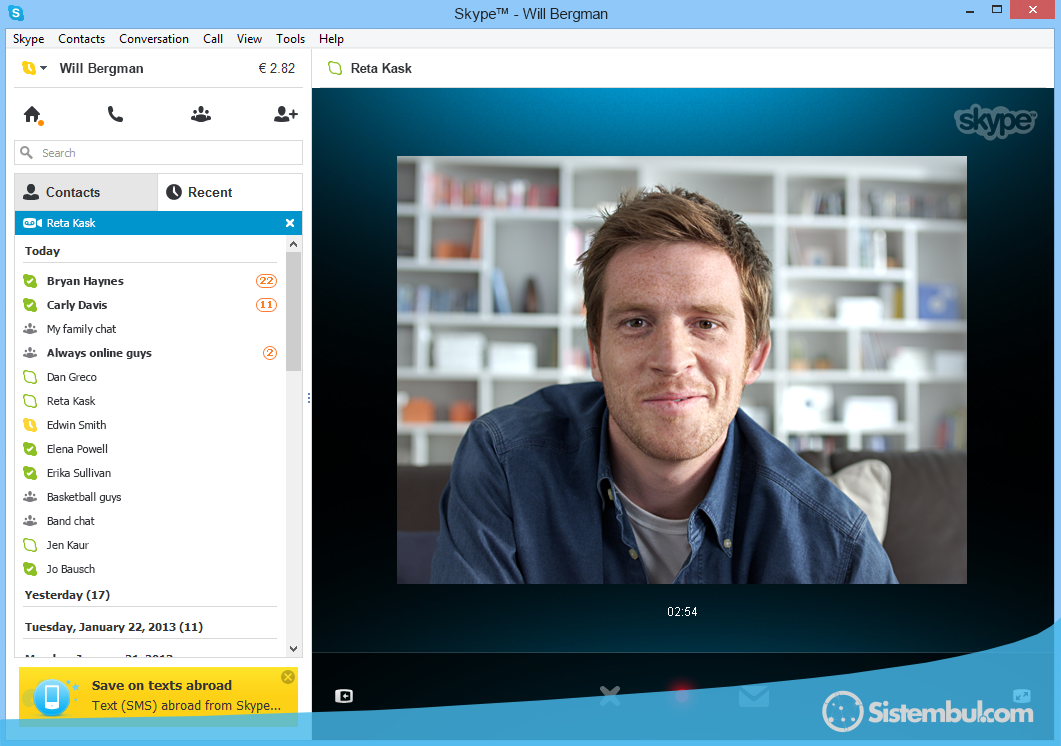Expand the Yesterday (17) section
1061x746 pixels.
click(67, 595)
